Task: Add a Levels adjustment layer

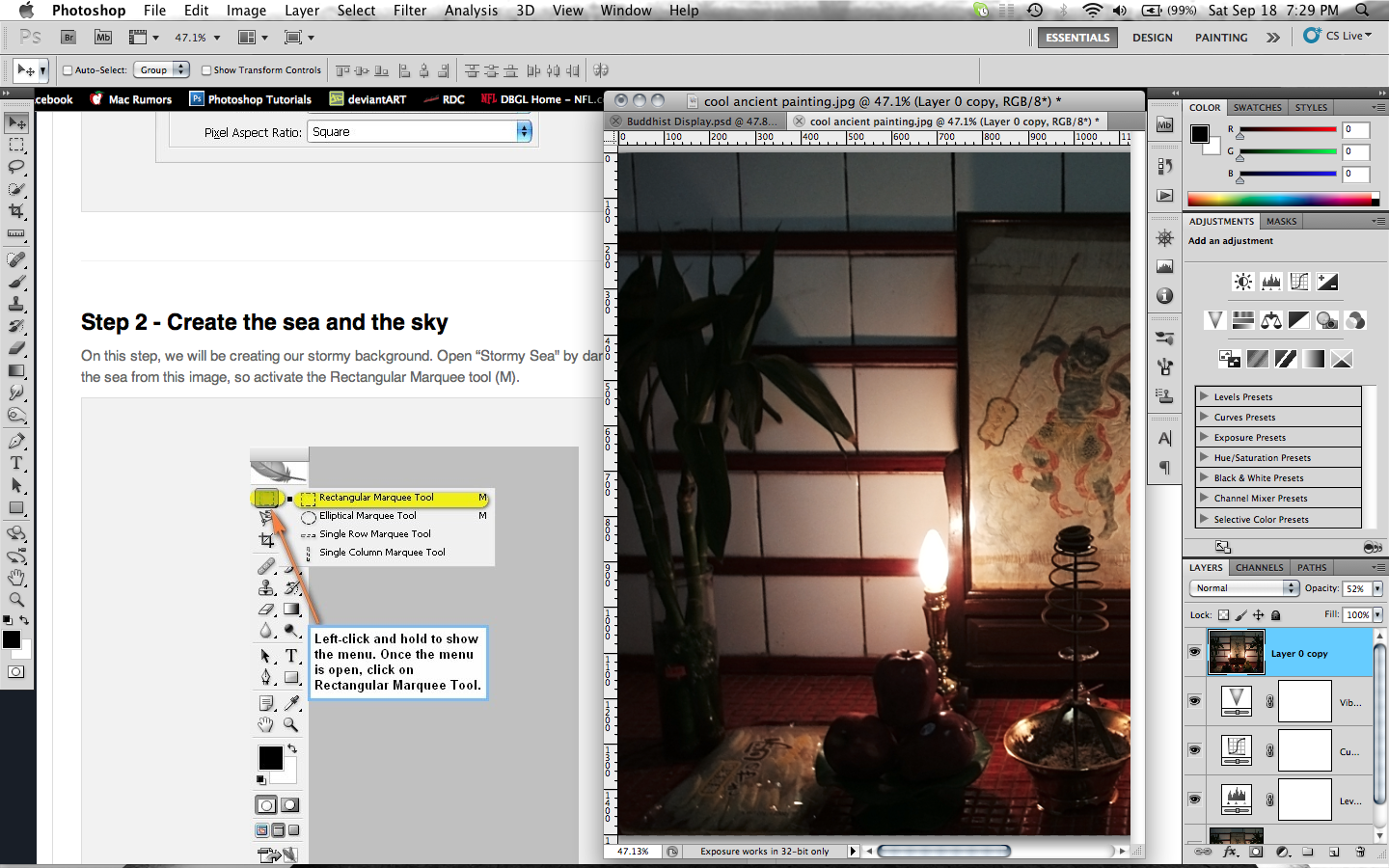Action: [1271, 282]
